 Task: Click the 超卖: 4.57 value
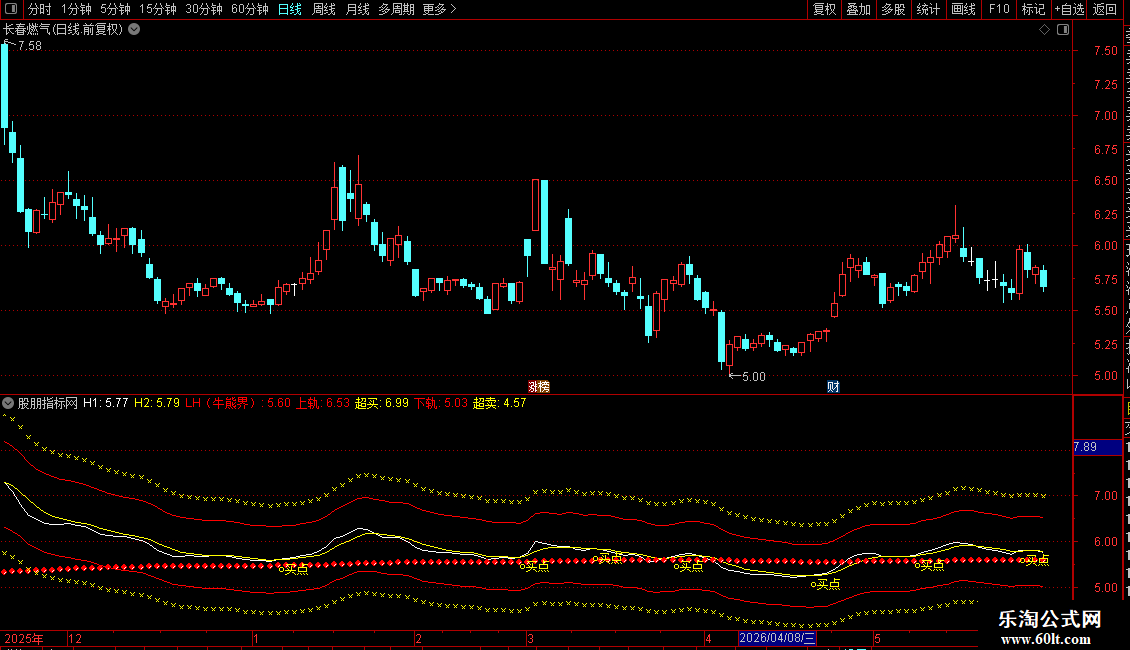pyautogui.click(x=499, y=404)
